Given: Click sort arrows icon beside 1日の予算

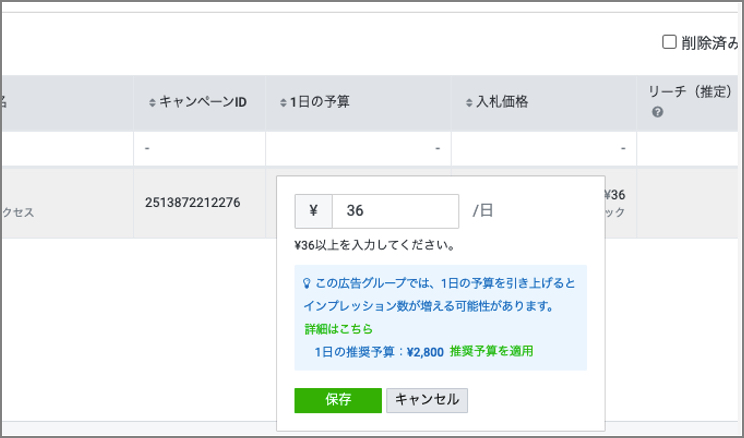Looking at the screenshot, I should [282, 103].
